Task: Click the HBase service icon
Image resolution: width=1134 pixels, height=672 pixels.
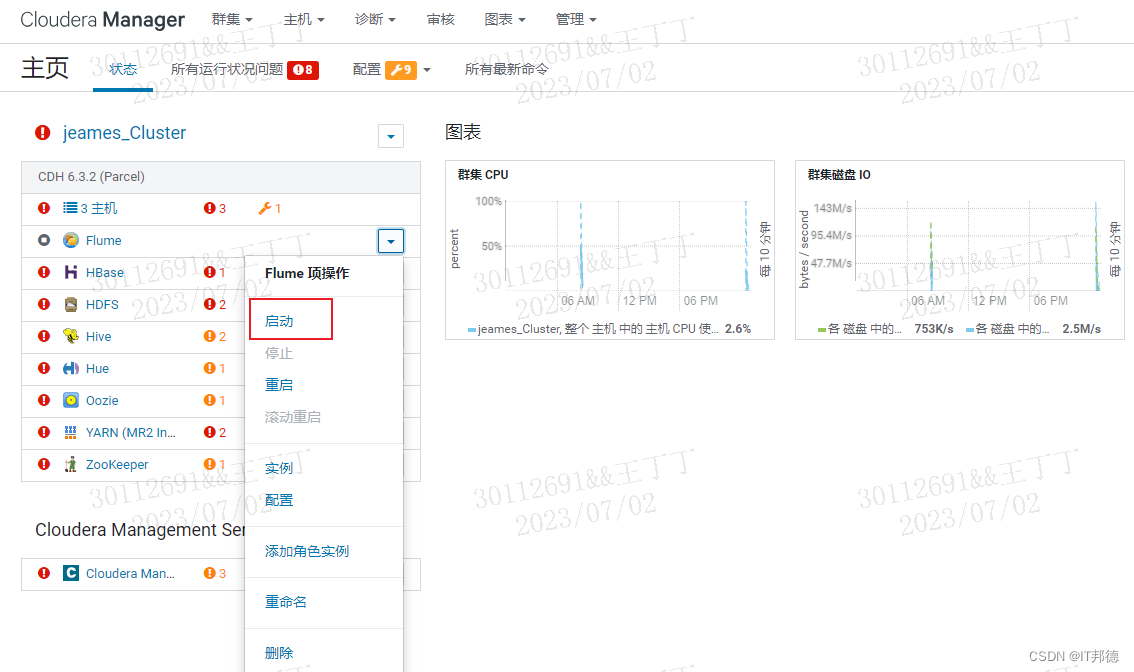Action: (x=71, y=272)
